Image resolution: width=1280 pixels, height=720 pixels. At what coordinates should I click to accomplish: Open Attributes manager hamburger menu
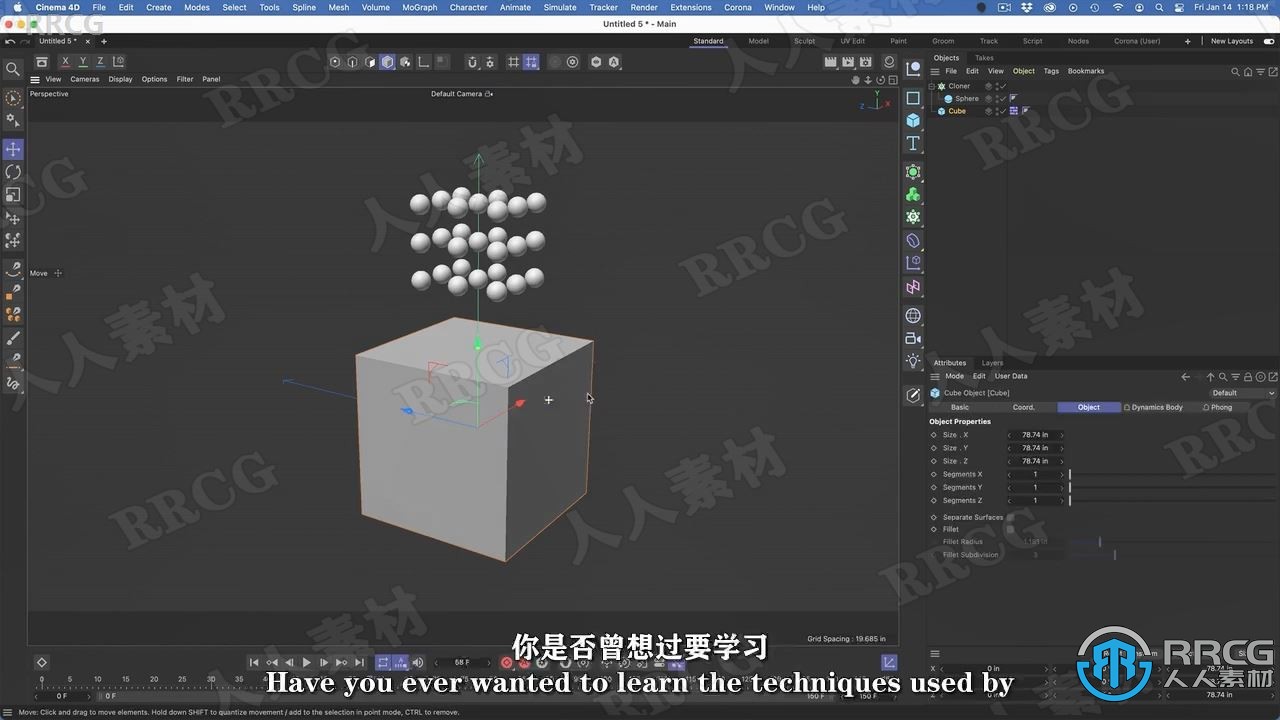935,377
